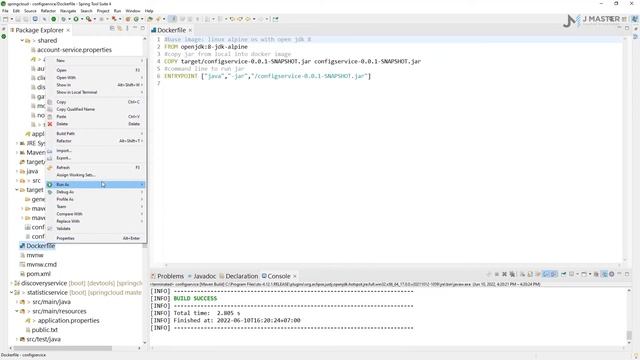Choose Properties in the context menu

click(95, 238)
